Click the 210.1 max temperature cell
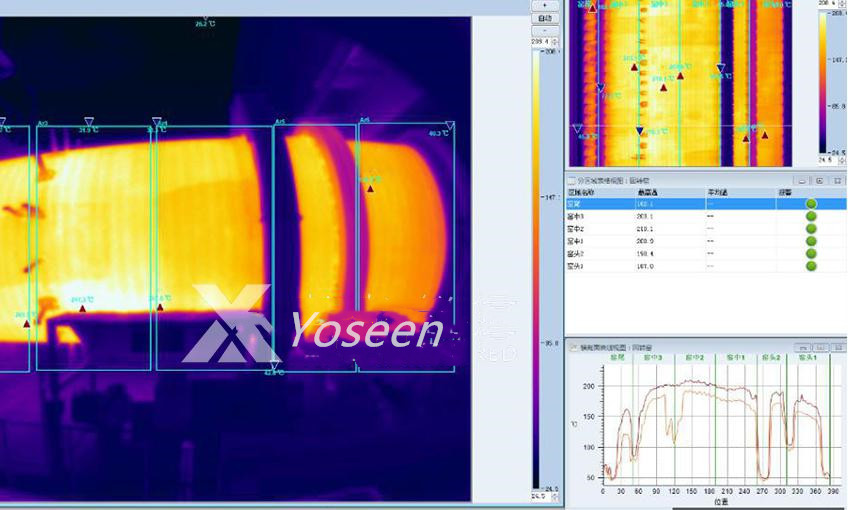The width and height of the screenshot is (848, 510). coord(645,229)
